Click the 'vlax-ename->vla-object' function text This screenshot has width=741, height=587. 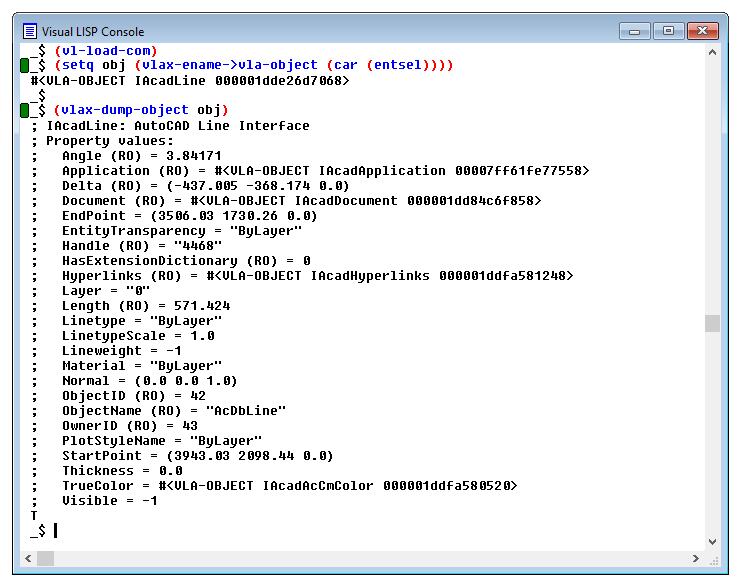click(x=230, y=65)
